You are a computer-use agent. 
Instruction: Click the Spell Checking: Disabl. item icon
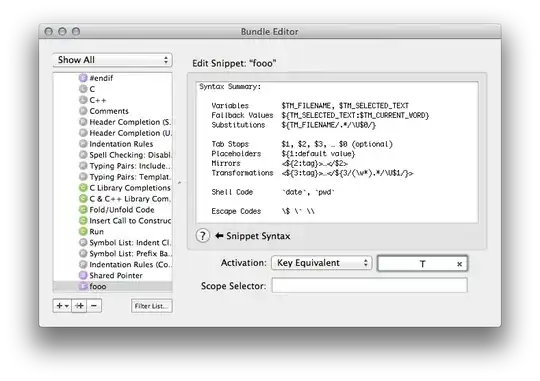(x=83, y=155)
